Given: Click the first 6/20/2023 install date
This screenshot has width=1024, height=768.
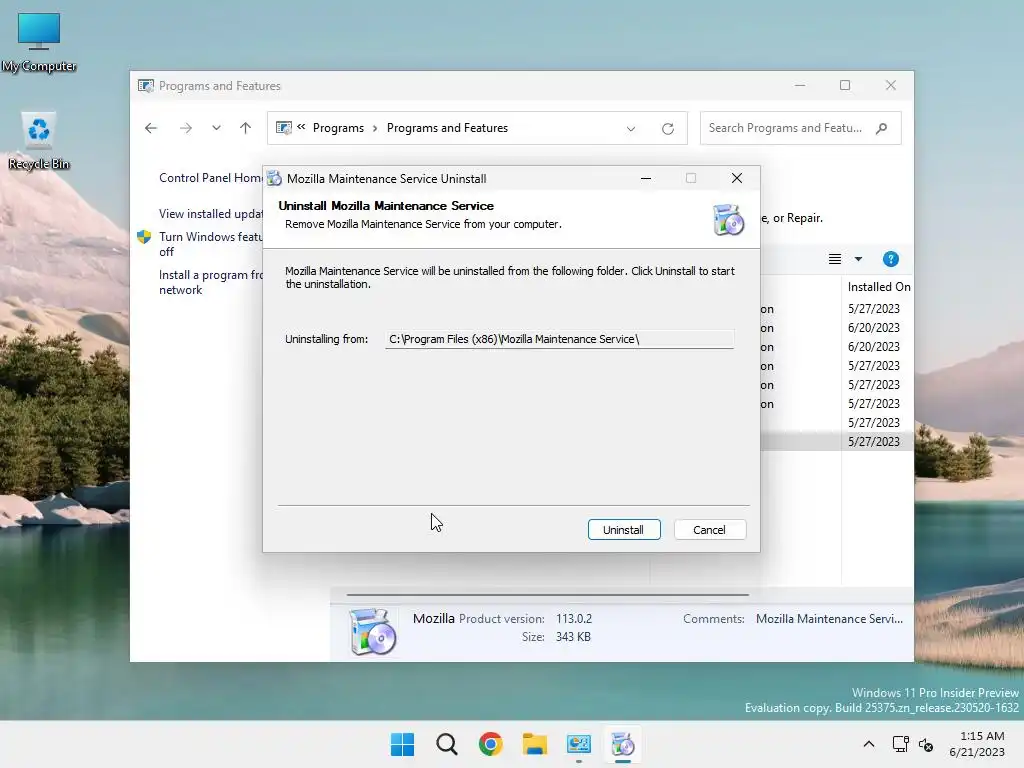Looking at the screenshot, I should (x=874, y=327).
